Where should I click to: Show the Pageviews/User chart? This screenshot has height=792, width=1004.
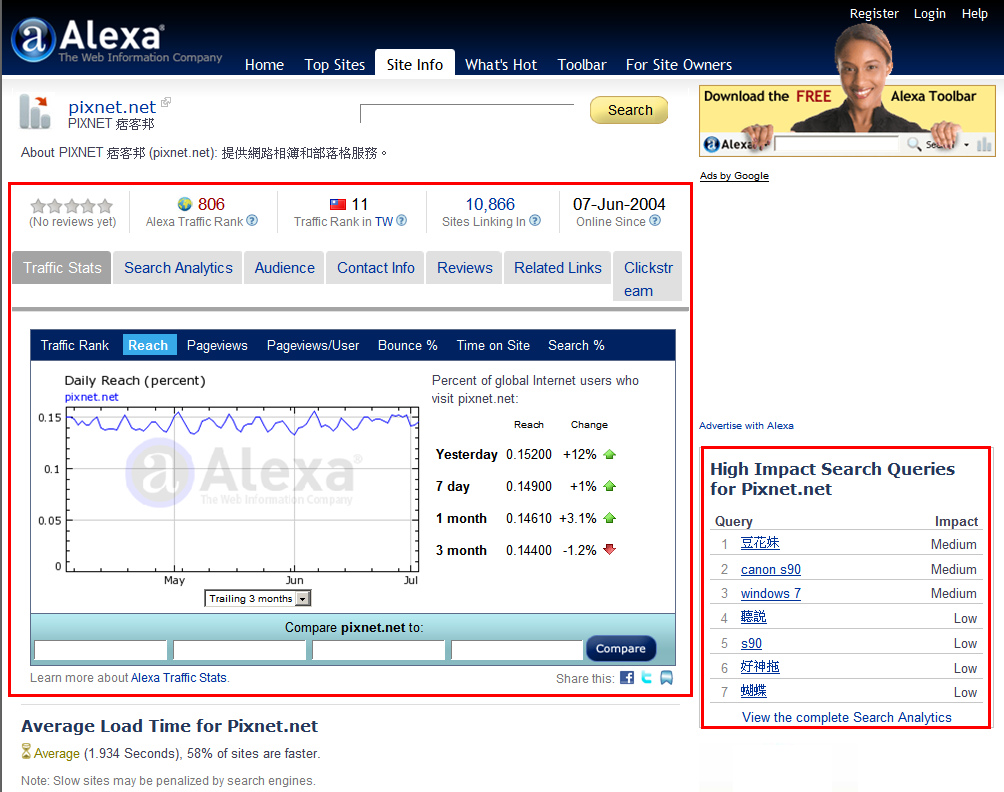(x=312, y=345)
